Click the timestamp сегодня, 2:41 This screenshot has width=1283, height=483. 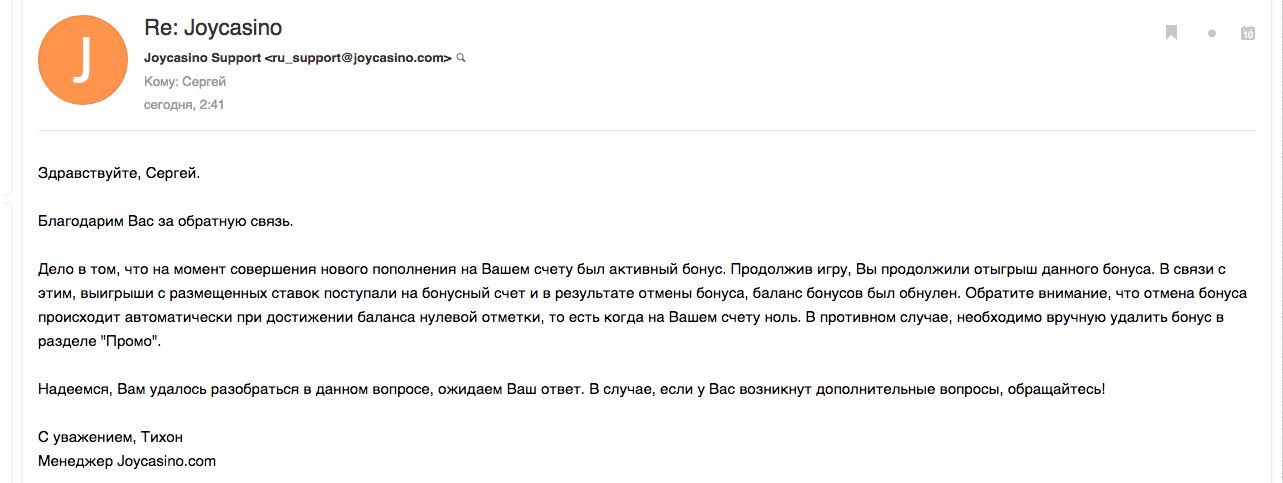184,104
